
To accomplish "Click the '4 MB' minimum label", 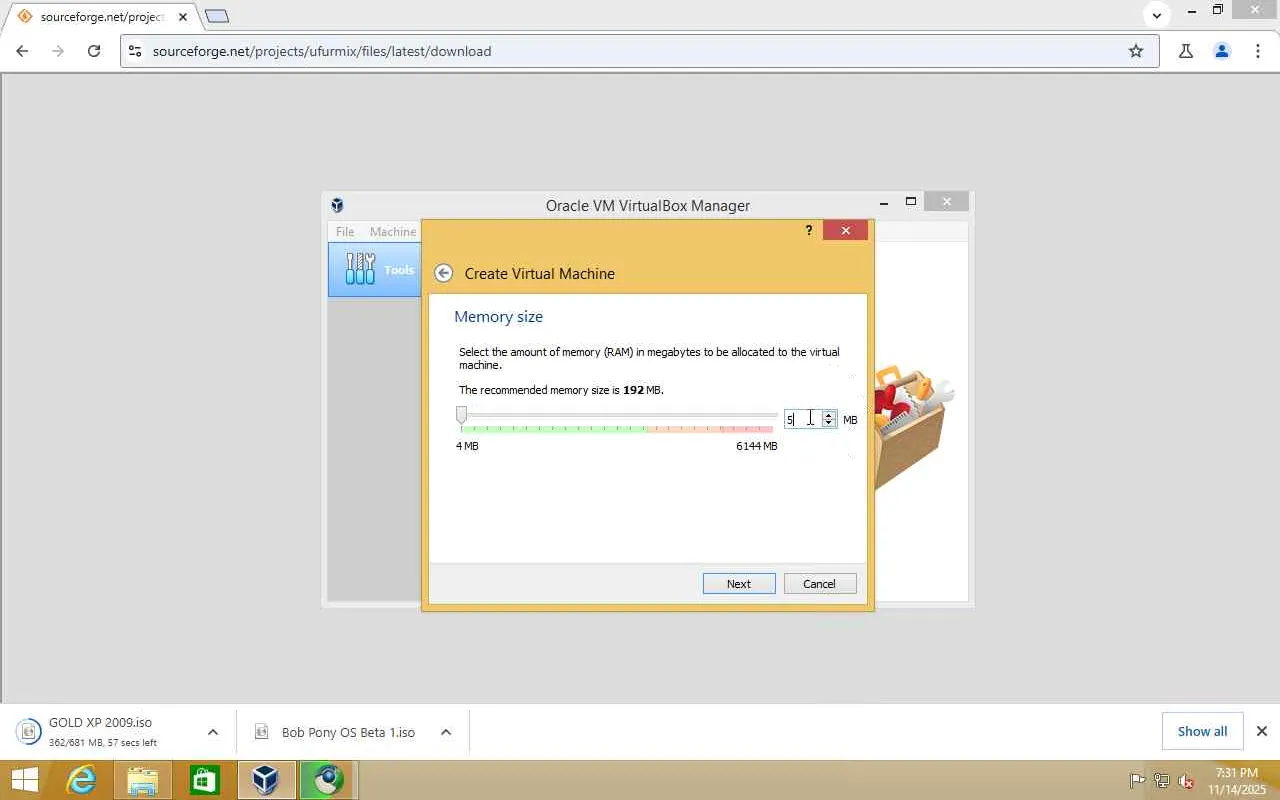I will 467,446.
